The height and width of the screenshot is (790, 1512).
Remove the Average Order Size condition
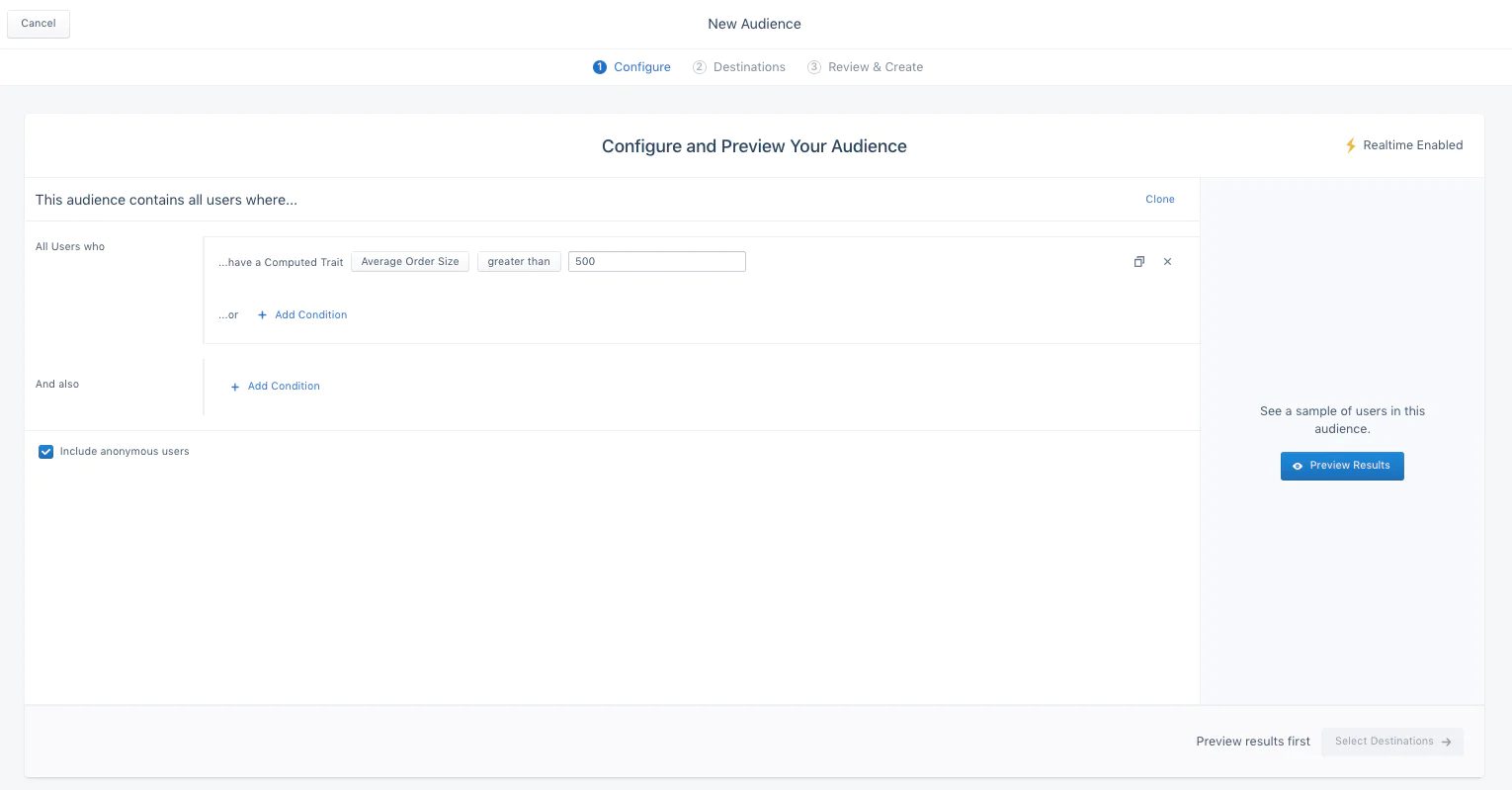1167,262
